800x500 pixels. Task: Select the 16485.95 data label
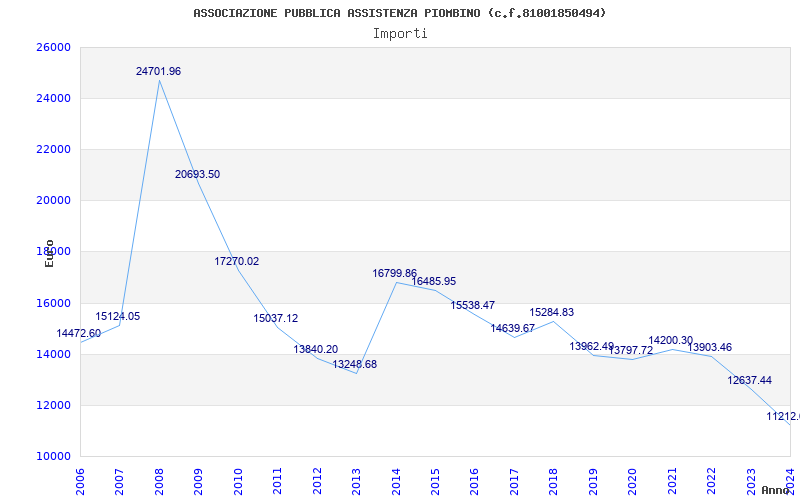[x=434, y=281]
